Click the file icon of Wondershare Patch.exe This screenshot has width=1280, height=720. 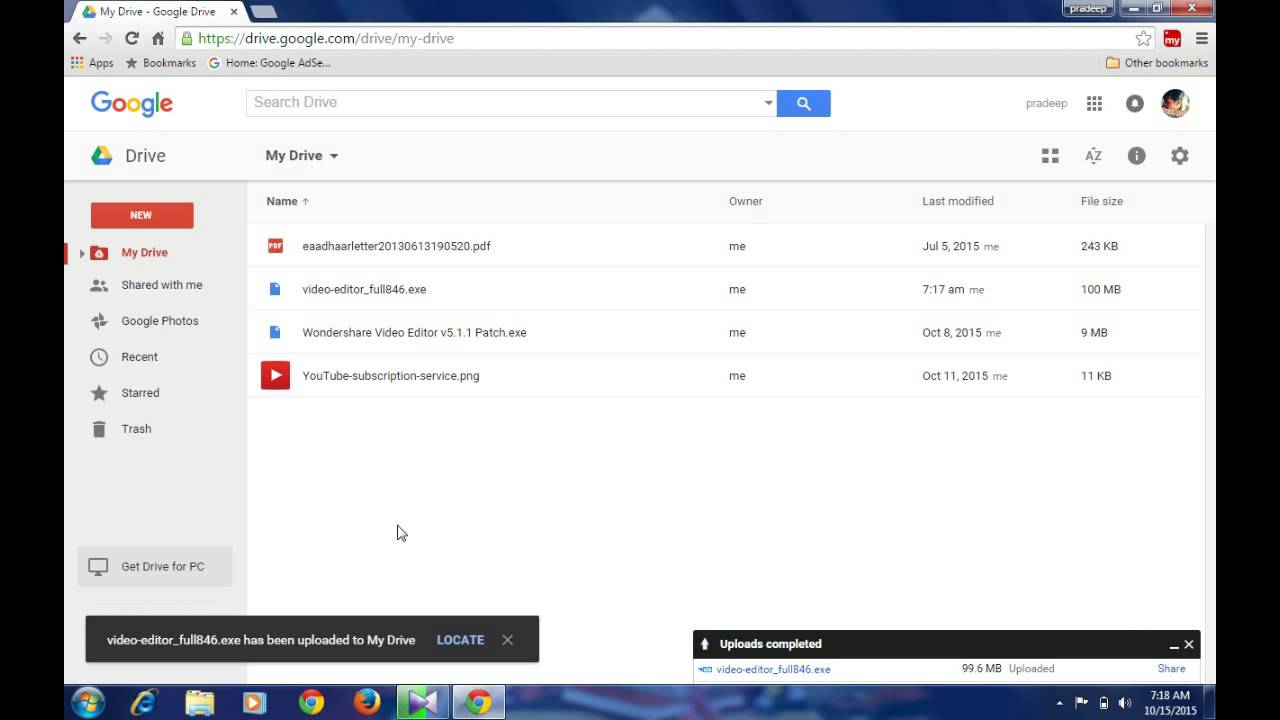(275, 332)
